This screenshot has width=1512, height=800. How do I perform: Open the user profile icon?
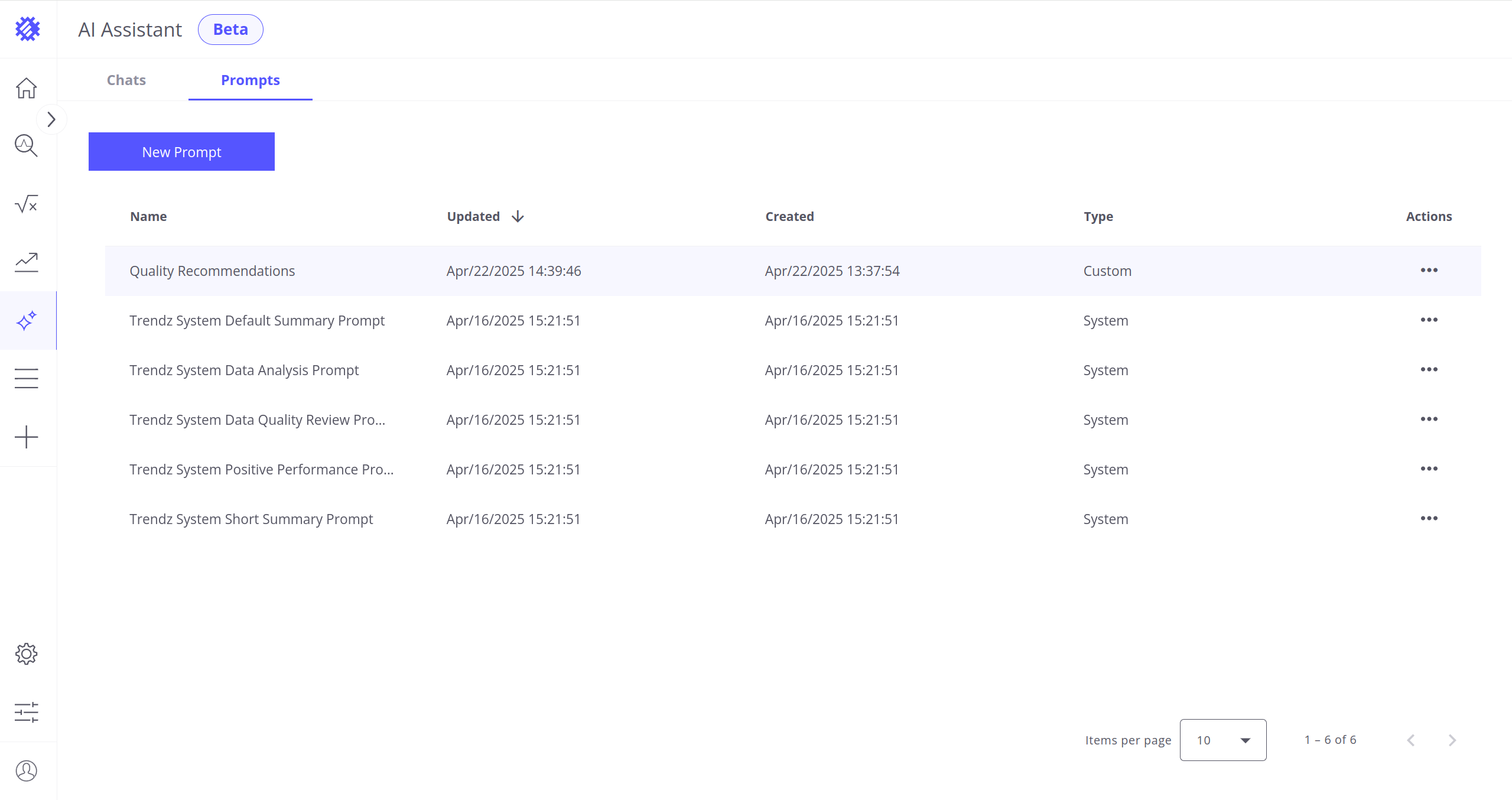coord(27,770)
